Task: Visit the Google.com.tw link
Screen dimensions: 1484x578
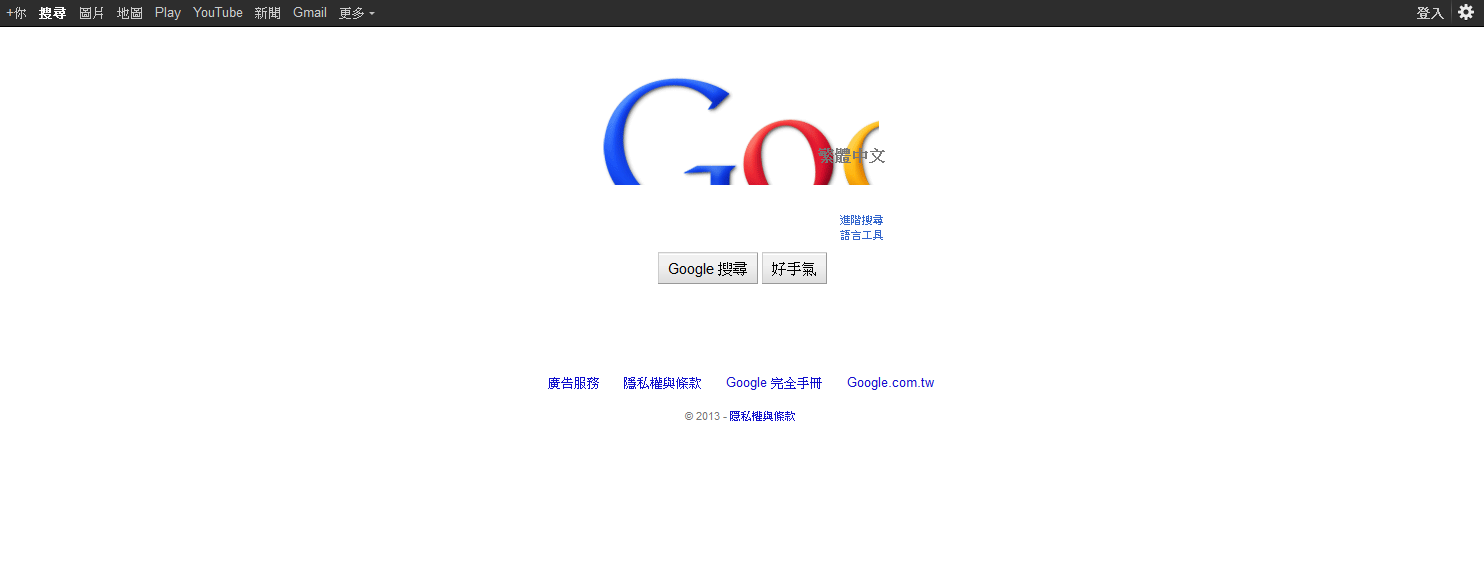Action: pos(890,383)
